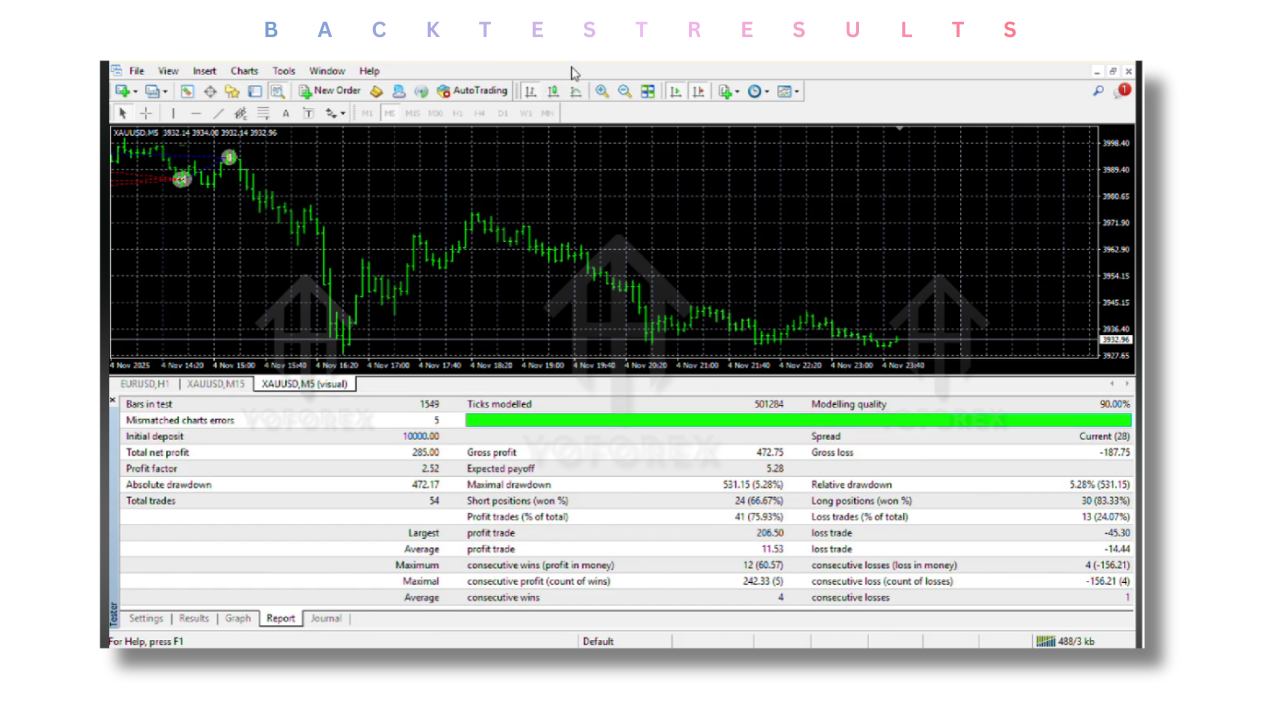The width and height of the screenshot is (1280, 720).
Task: Expand the Indicators list dropdown
Action: click(737, 91)
